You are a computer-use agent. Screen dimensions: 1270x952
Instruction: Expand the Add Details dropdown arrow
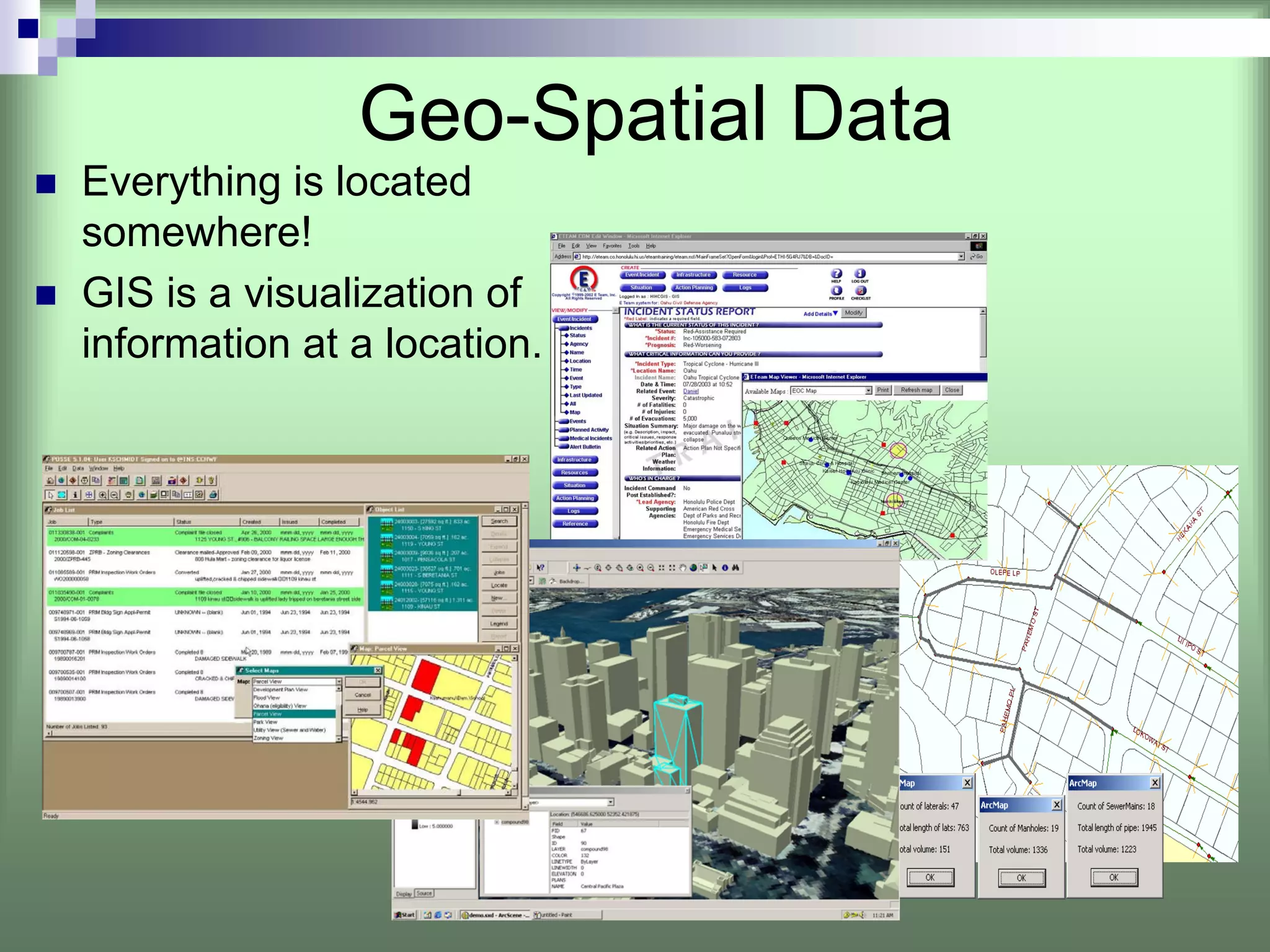(835, 314)
